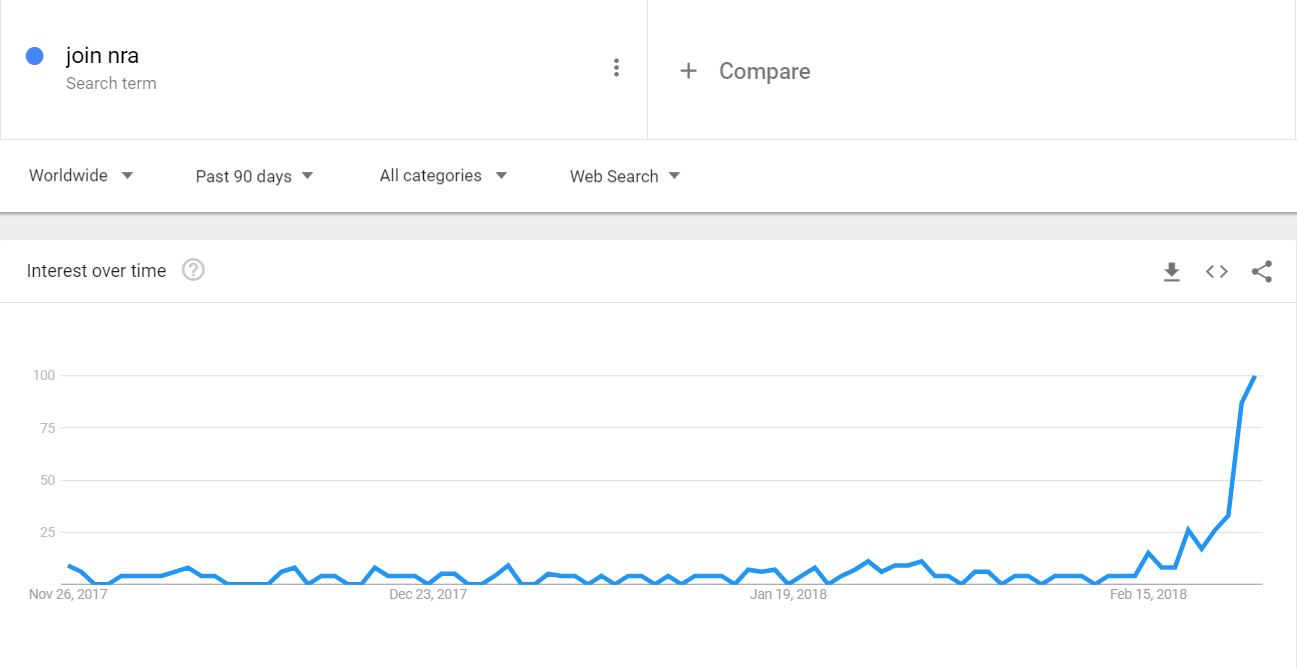Open the embed code icon
Screen dimensions: 1297x669
click(1216, 271)
